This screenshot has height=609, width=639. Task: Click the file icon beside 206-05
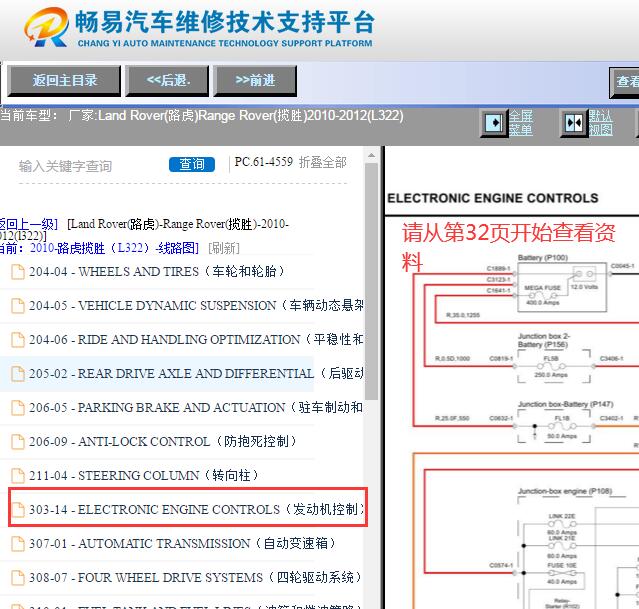click(18, 407)
